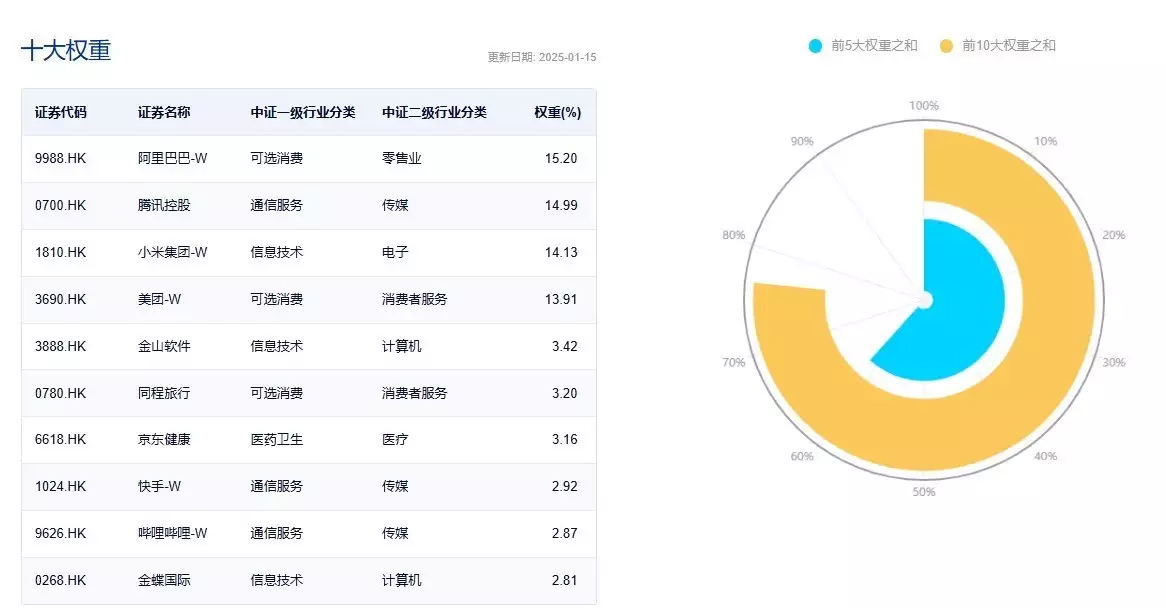The image size is (1166, 608).
Task: Select the 小米集团-W name cell
Action: click(173, 252)
